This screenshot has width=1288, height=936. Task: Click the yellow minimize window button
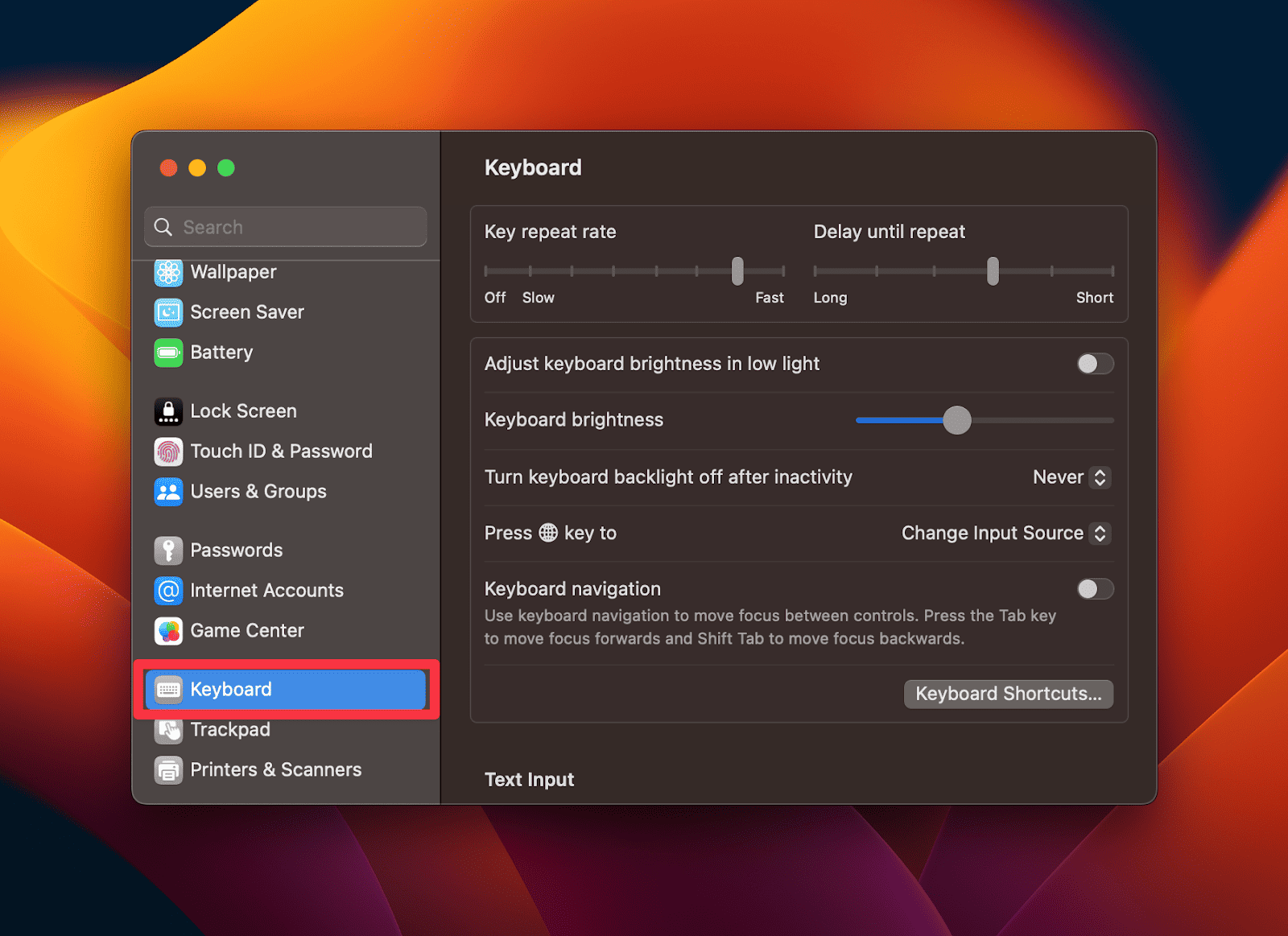(x=197, y=167)
